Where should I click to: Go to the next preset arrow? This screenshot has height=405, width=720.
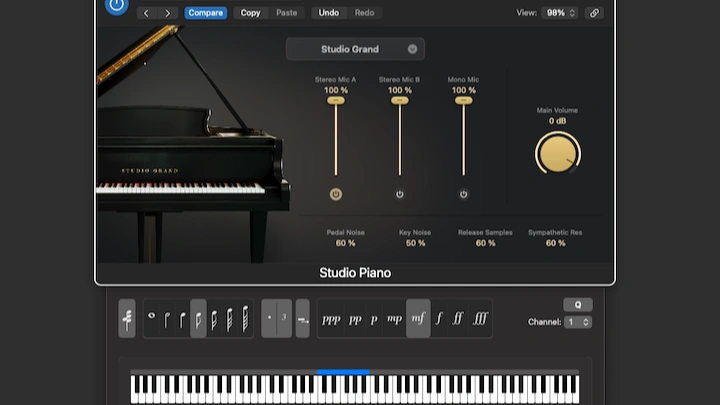coord(168,13)
